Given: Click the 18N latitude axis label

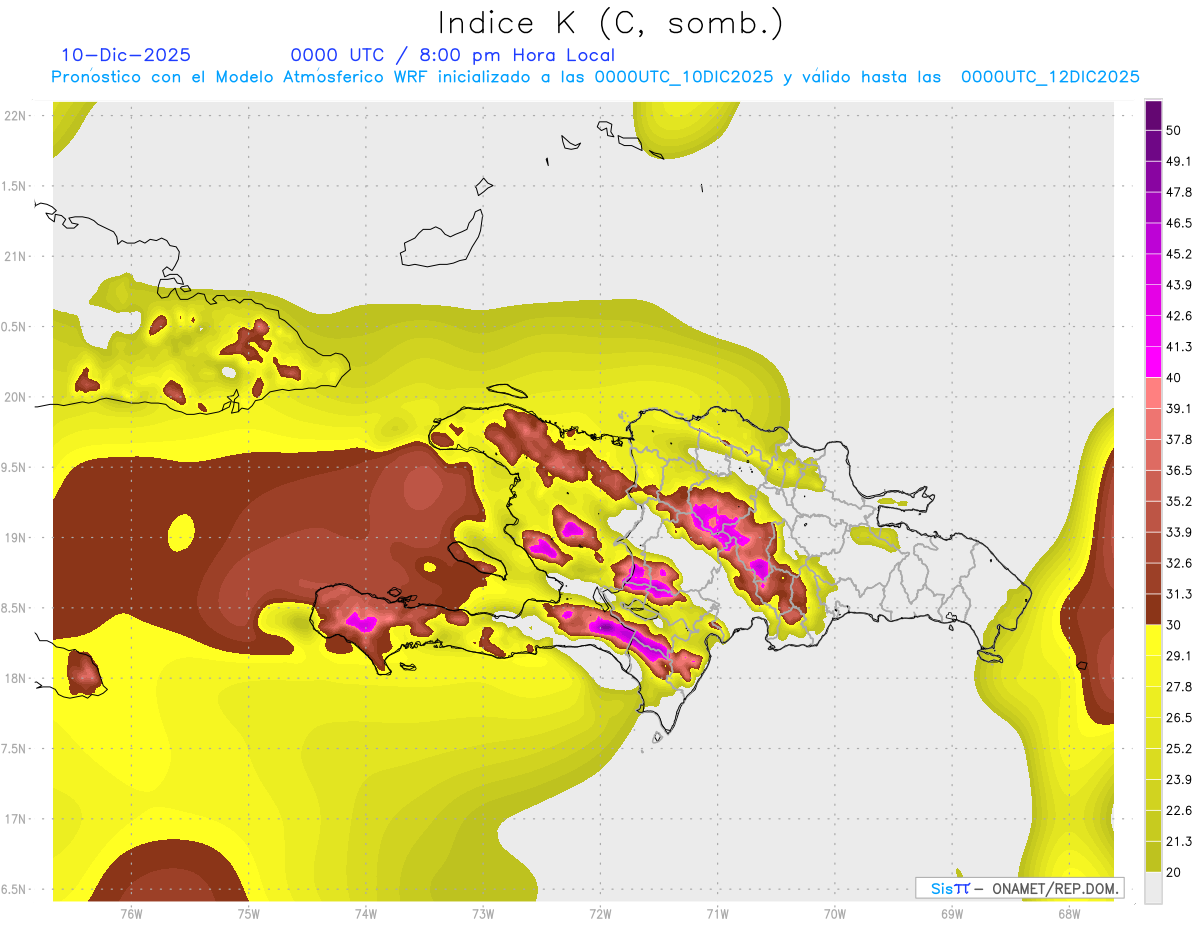Looking at the screenshot, I should (x=16, y=679).
